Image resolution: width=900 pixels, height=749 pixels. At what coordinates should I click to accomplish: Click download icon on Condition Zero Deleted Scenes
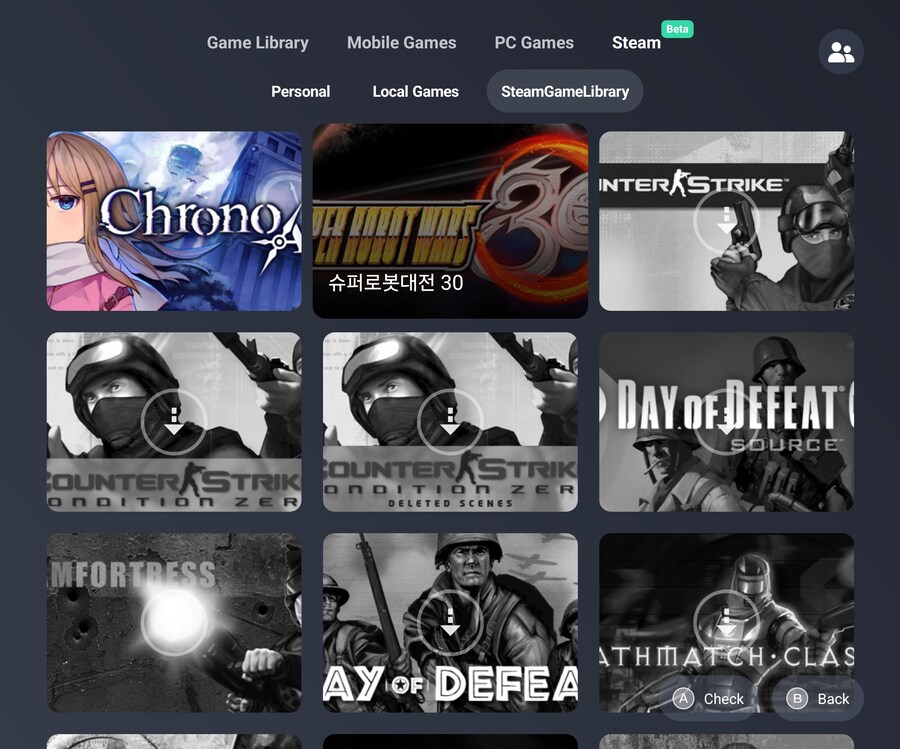coord(450,422)
